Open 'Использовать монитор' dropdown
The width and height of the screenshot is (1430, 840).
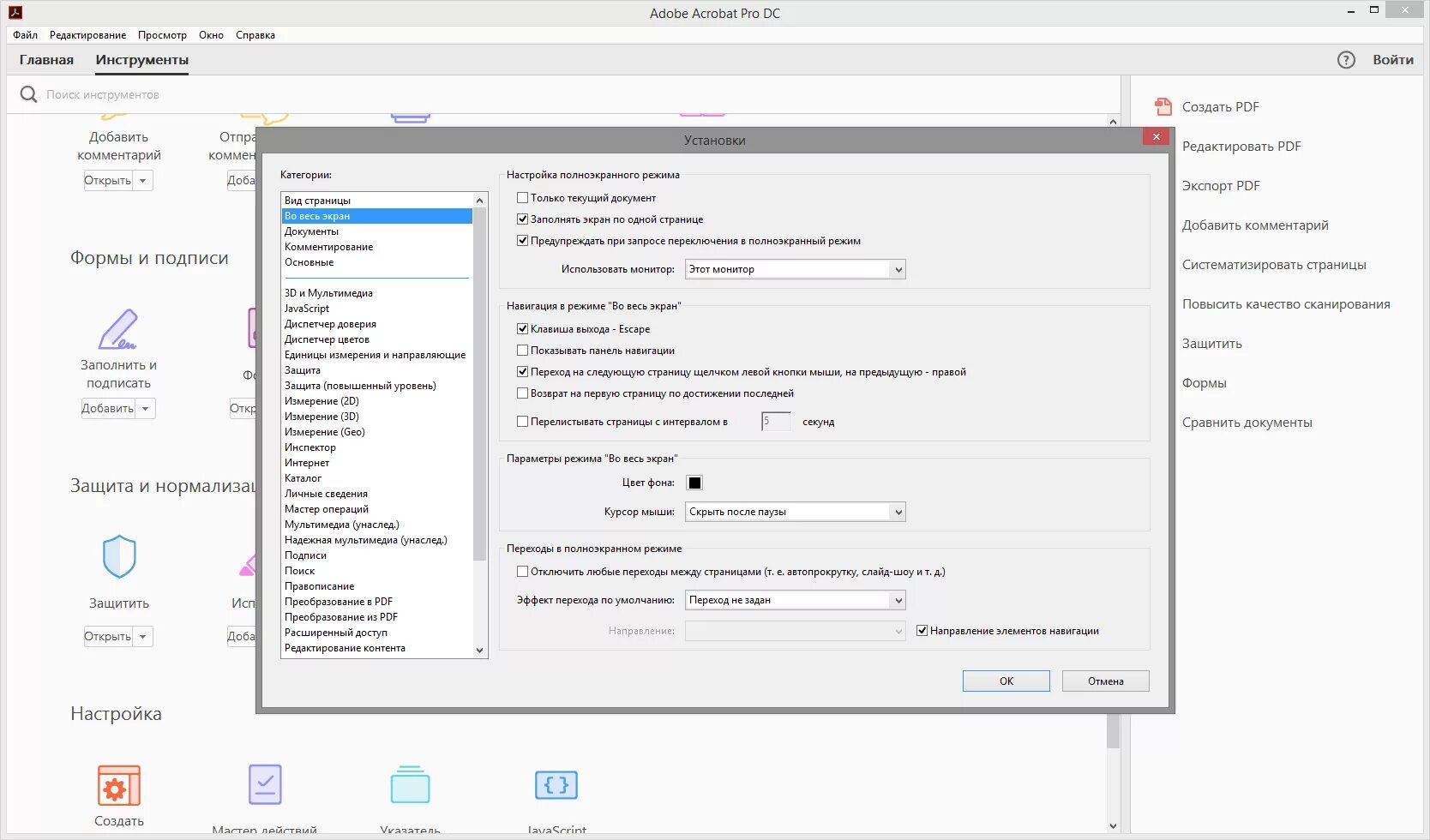click(795, 269)
